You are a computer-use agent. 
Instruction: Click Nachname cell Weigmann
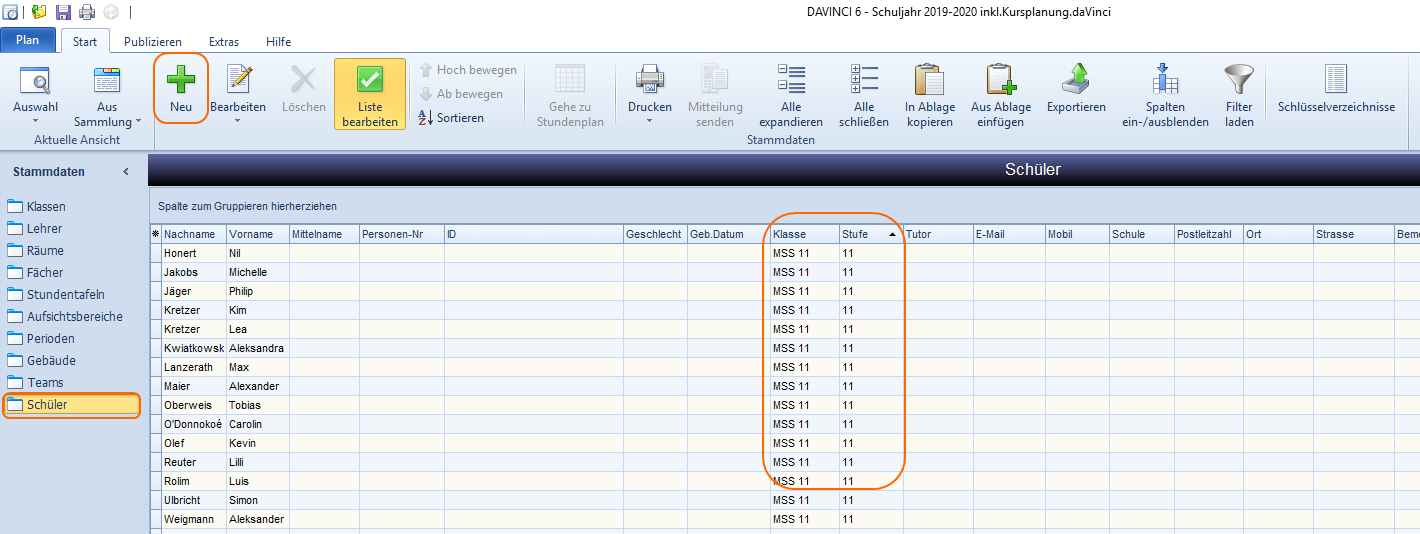193,519
